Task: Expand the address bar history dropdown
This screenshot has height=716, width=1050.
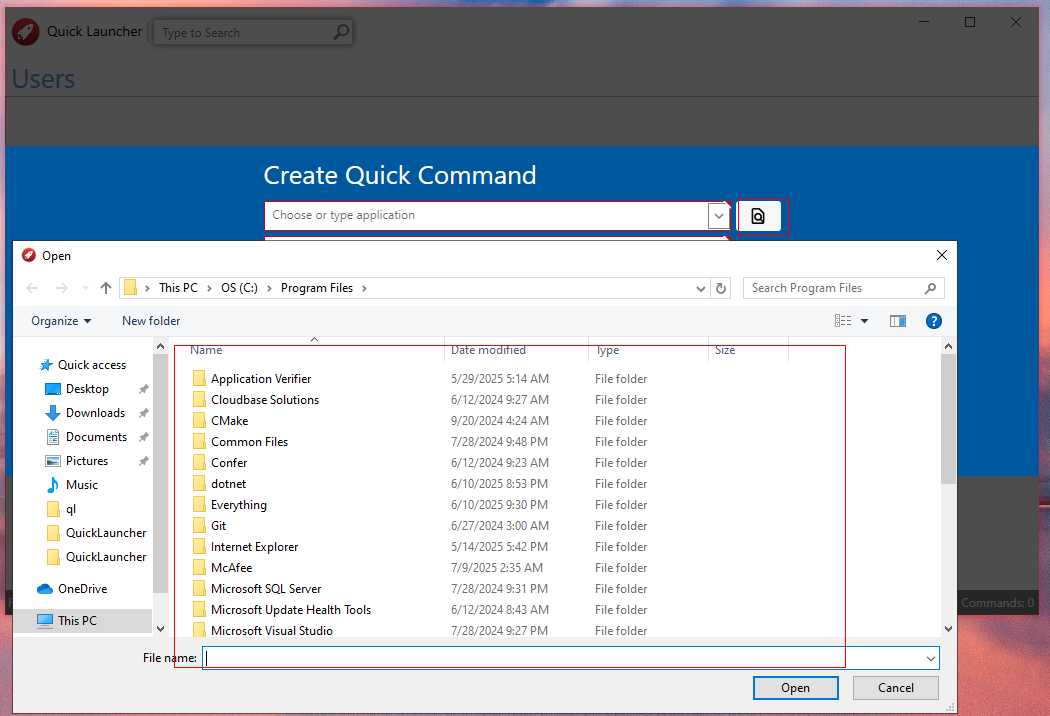Action: point(700,289)
